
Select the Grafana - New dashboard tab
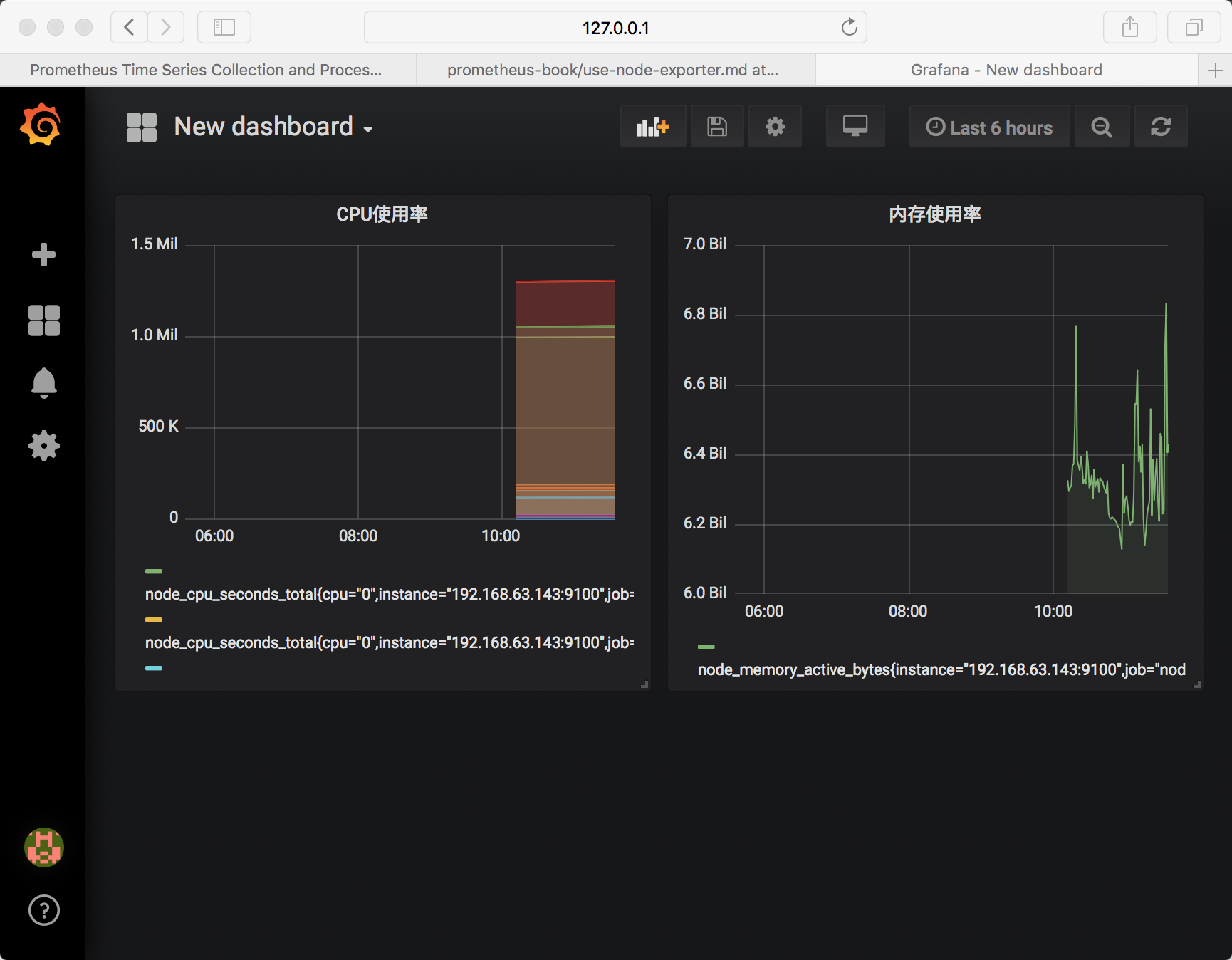point(1007,70)
